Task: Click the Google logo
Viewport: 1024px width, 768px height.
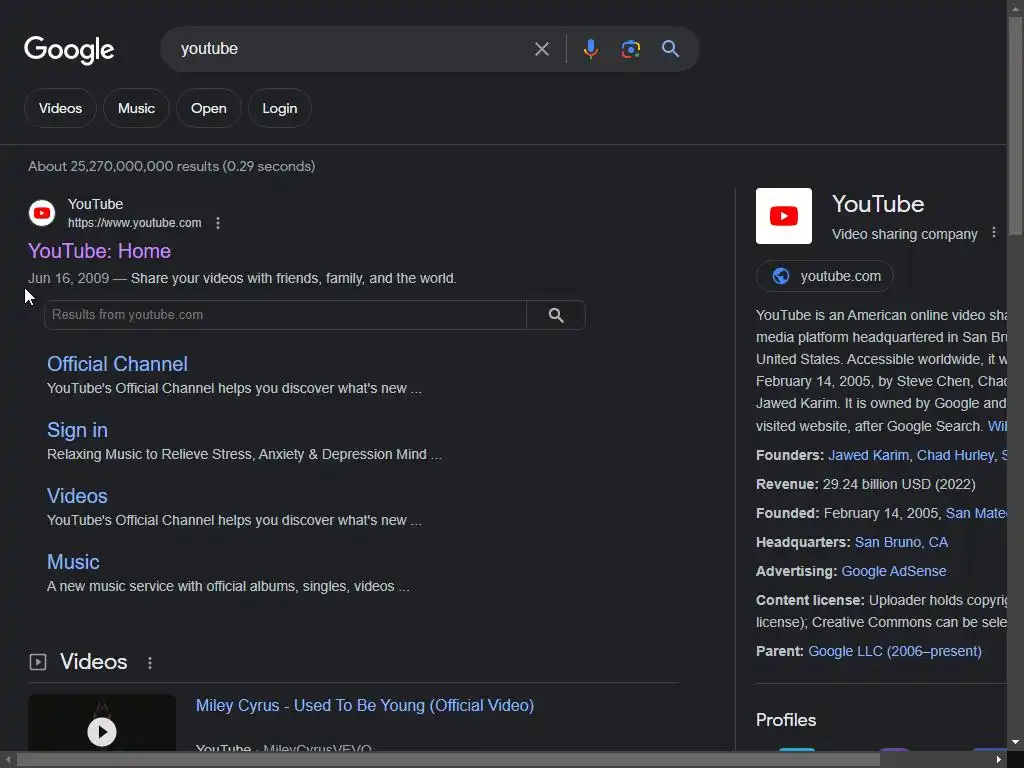Action: point(69,50)
